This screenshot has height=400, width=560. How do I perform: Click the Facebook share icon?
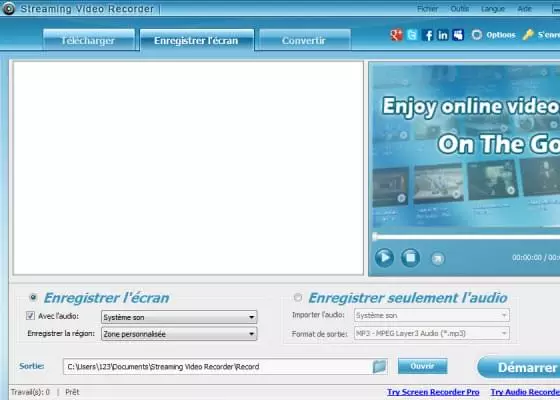pos(427,35)
